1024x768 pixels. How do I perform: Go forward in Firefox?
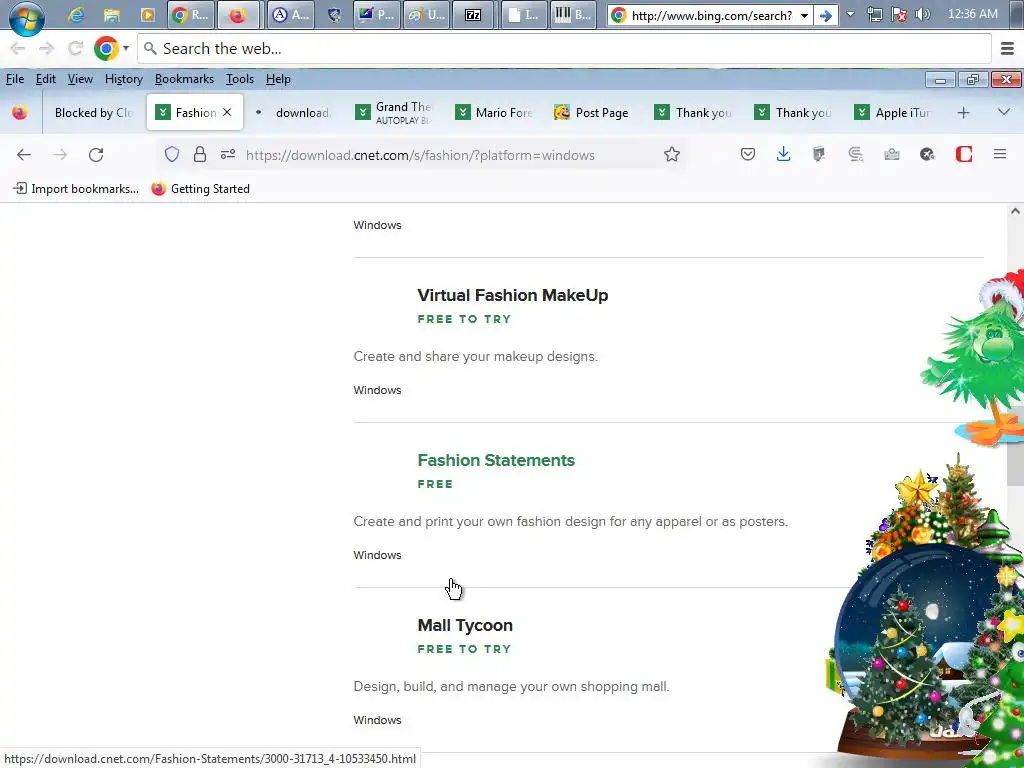[x=60, y=155]
